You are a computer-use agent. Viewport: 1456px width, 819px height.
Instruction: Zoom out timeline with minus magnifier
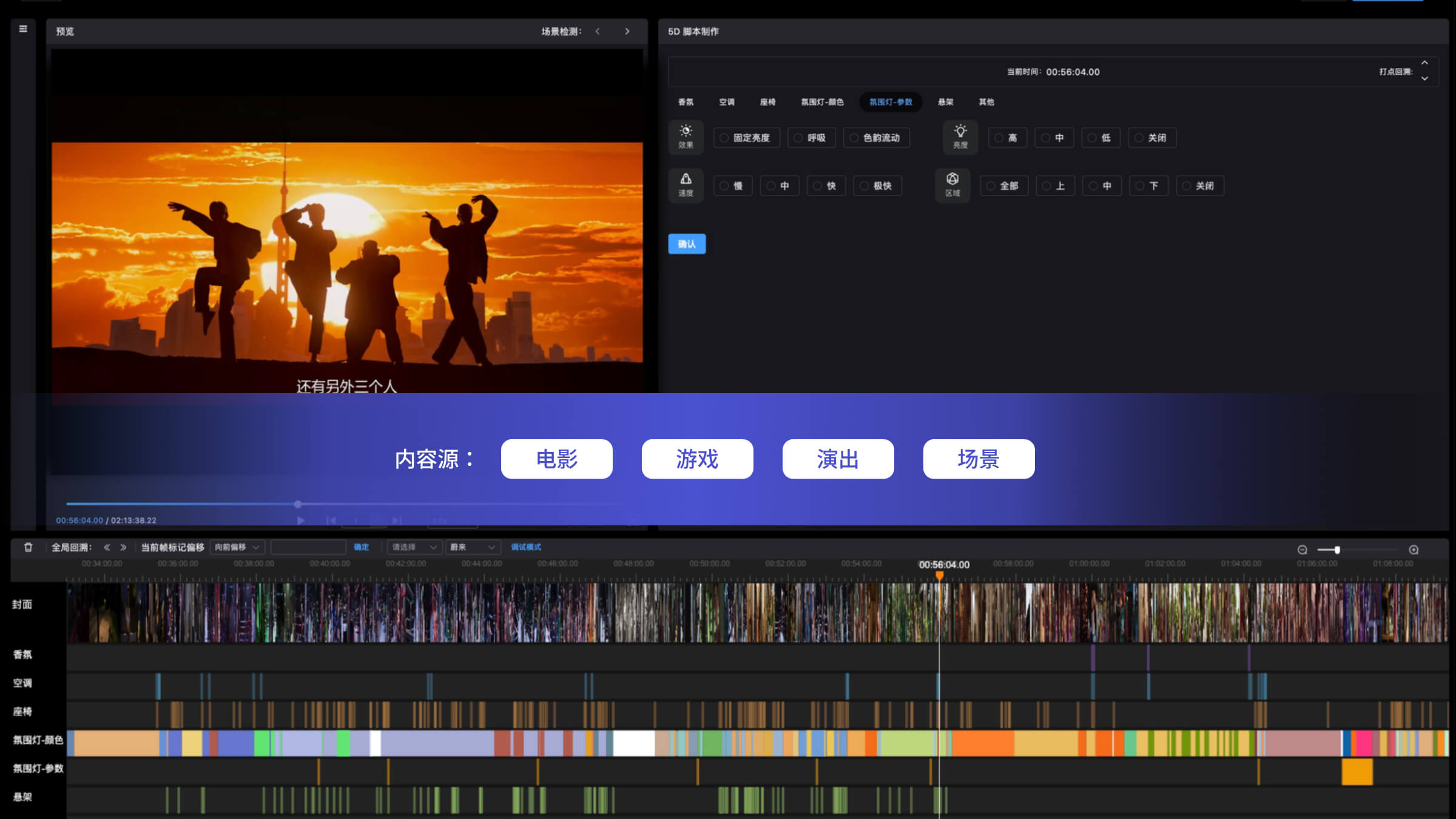[1302, 550]
